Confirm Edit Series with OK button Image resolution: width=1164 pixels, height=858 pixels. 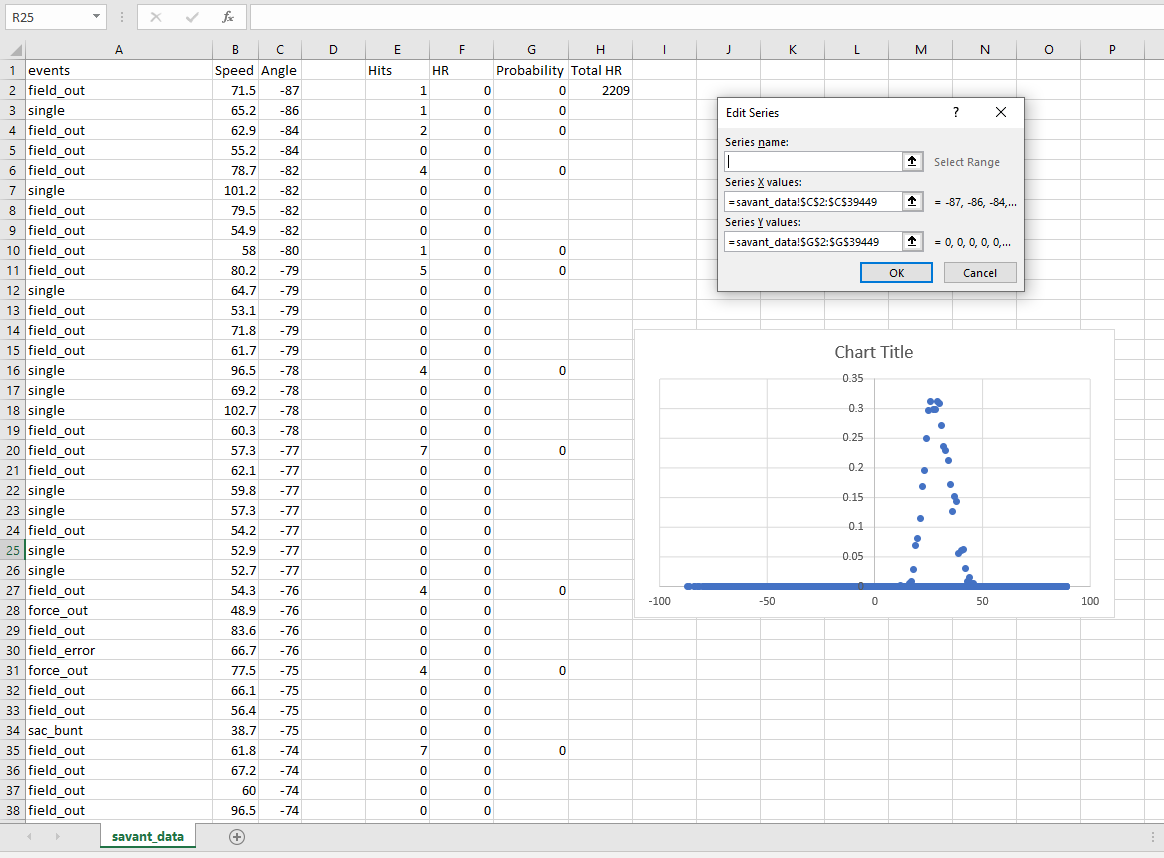click(x=896, y=273)
